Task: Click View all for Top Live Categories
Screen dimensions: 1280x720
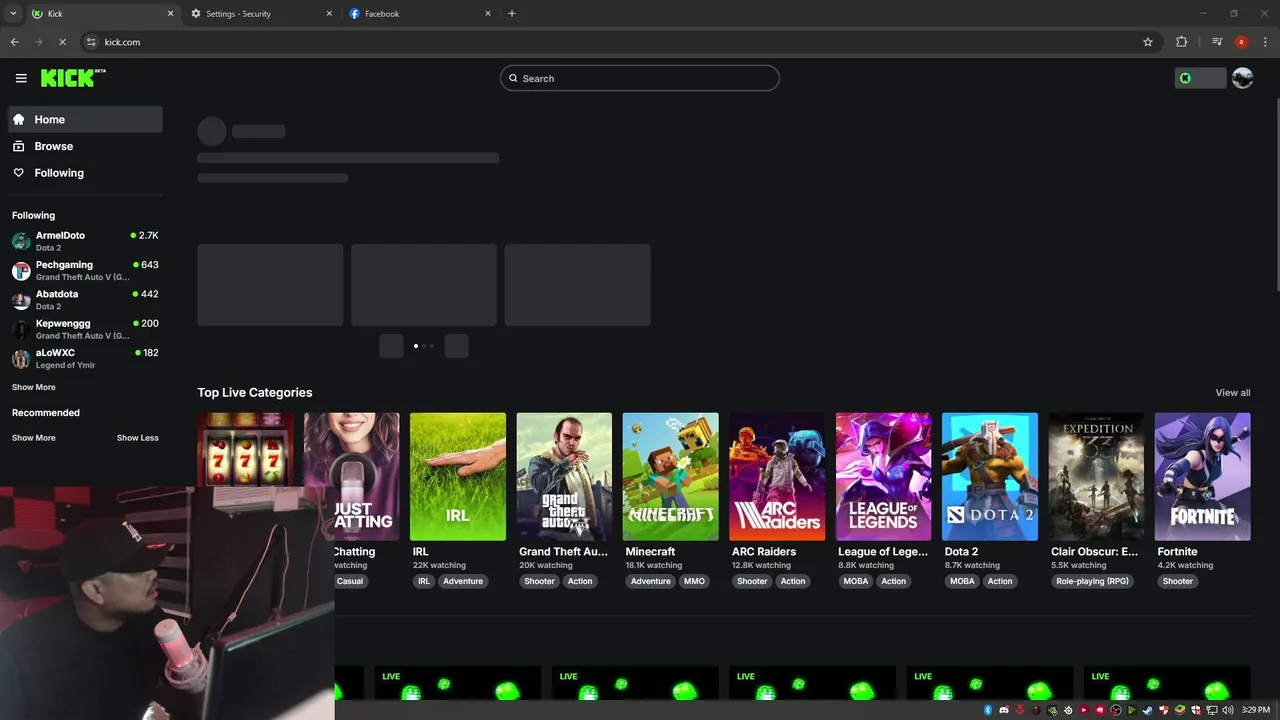Action: 1233,393
